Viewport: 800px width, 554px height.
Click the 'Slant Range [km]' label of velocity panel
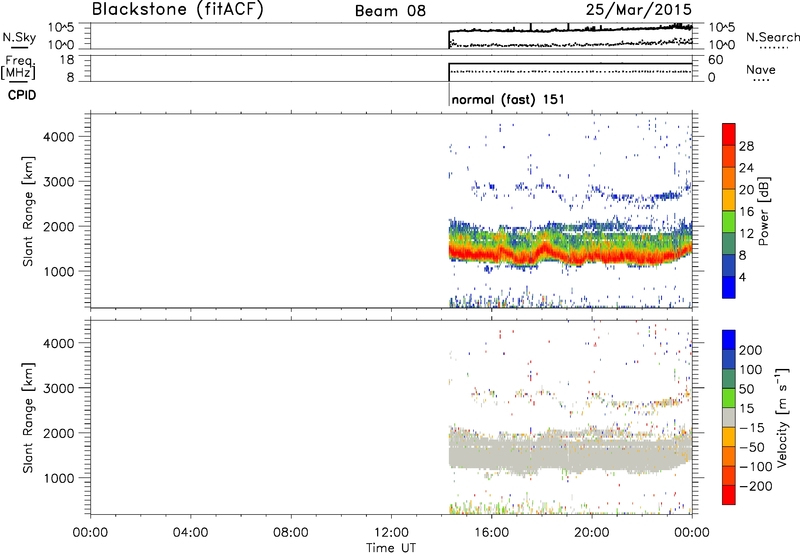pyautogui.click(x=28, y=417)
